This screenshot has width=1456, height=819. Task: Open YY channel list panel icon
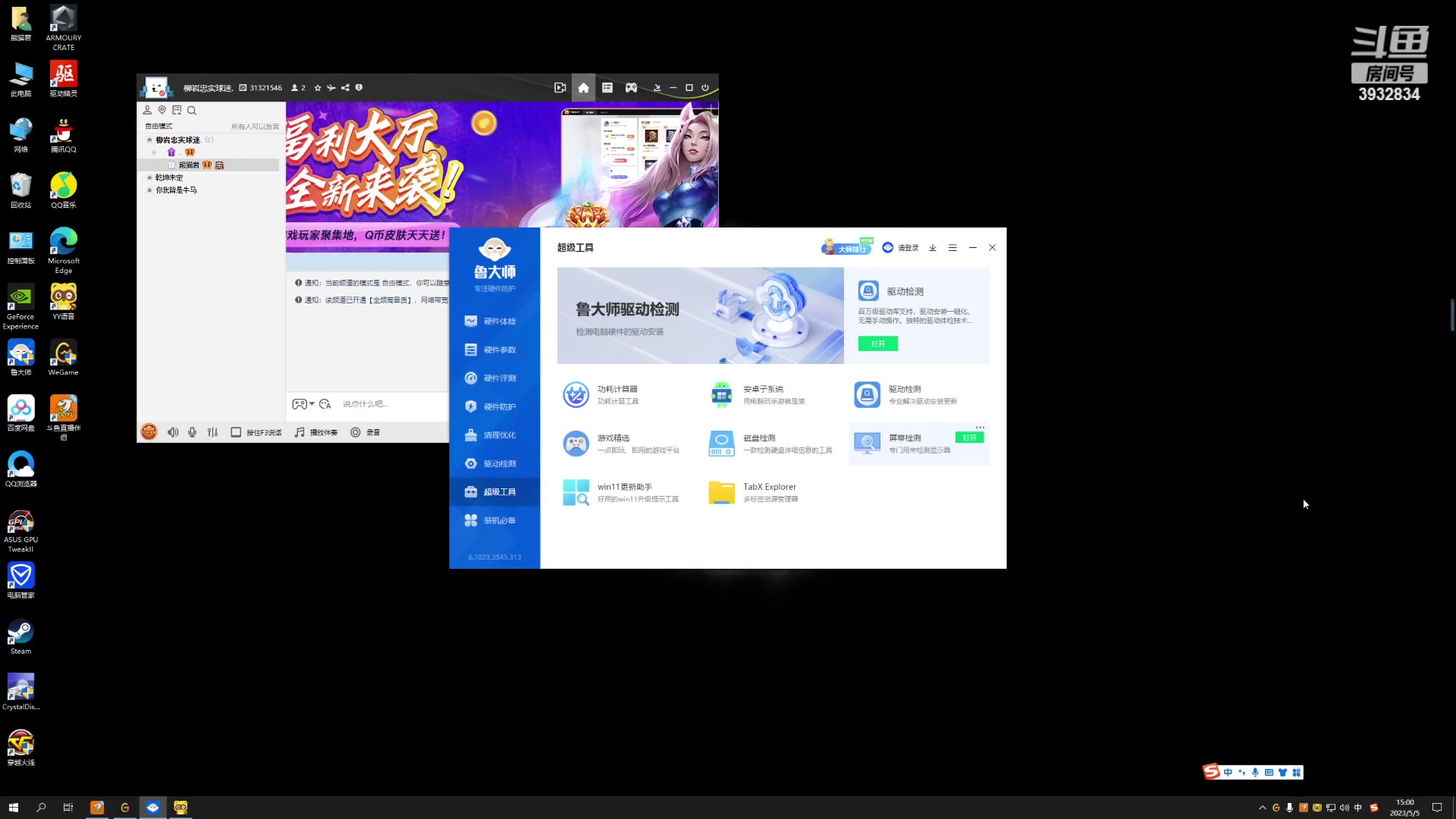click(607, 88)
